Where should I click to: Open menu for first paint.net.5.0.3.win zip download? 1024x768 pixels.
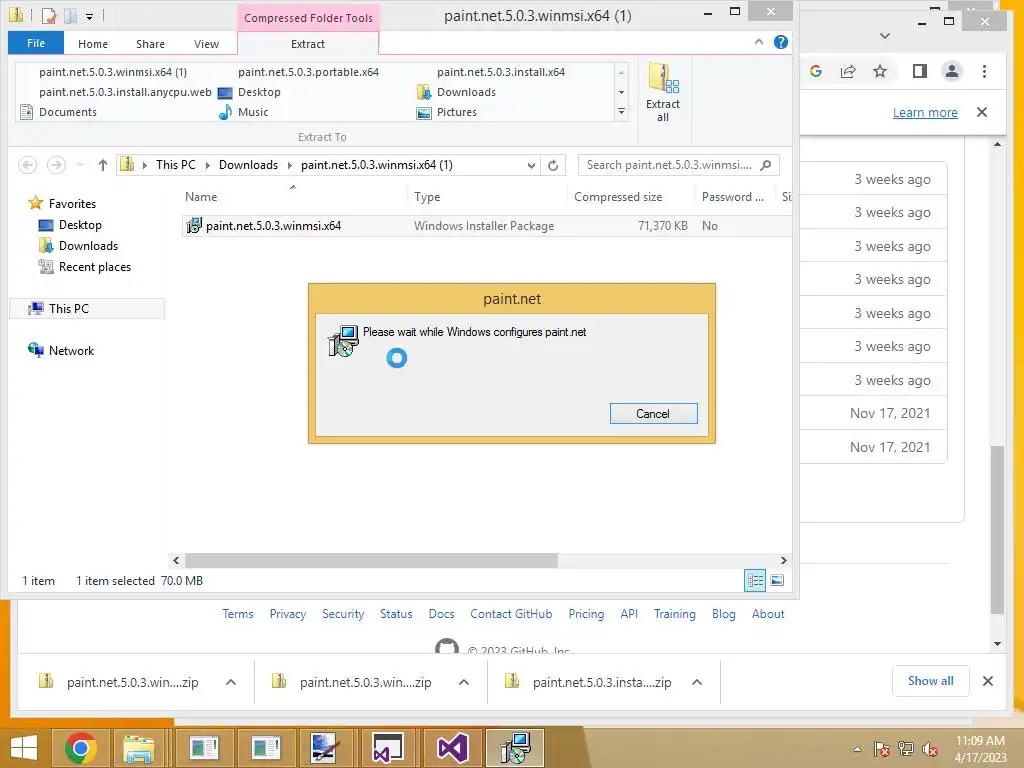tap(231, 682)
